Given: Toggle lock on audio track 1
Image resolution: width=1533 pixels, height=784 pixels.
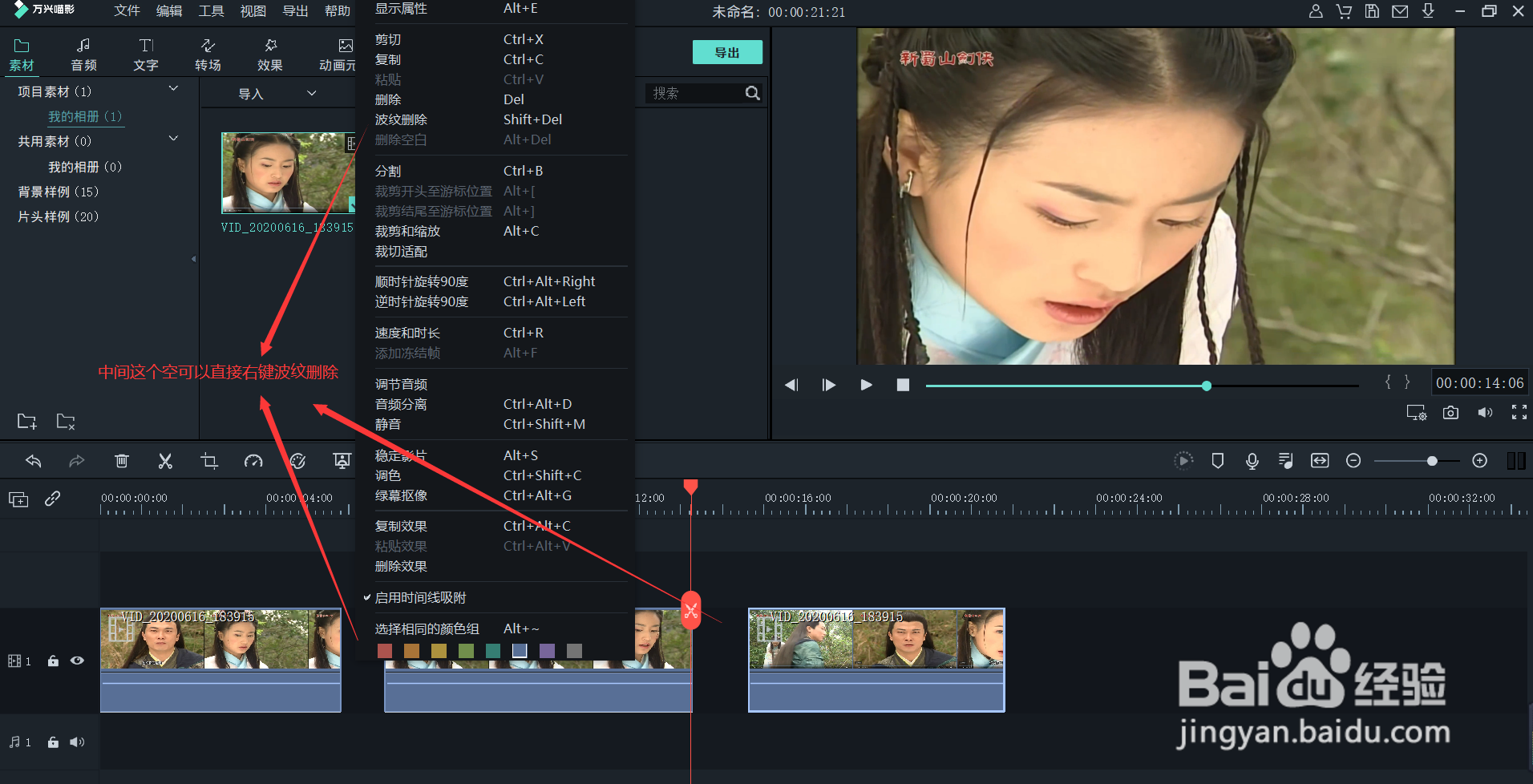Looking at the screenshot, I should [53, 742].
